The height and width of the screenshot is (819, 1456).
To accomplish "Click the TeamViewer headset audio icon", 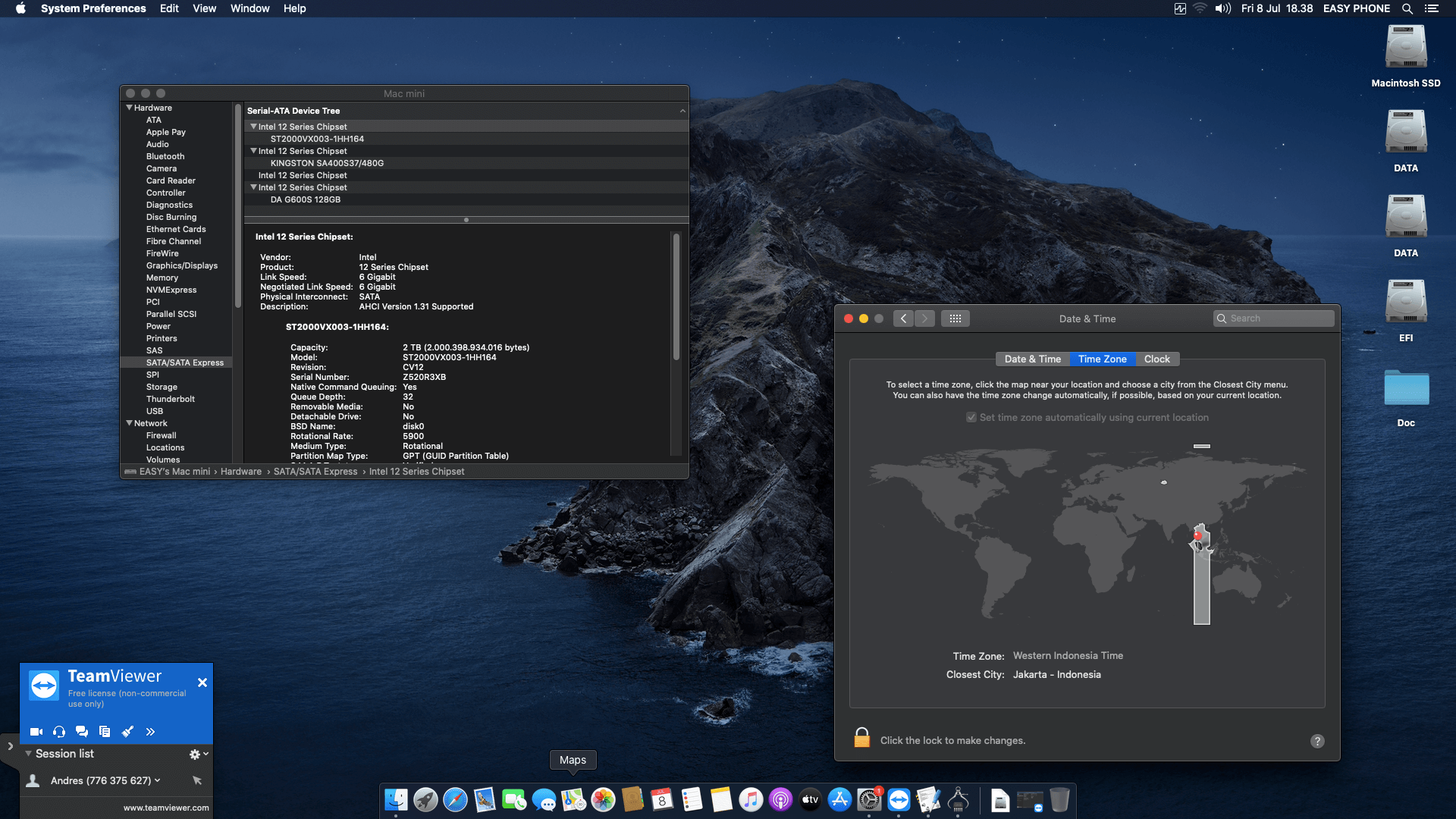I will click(x=59, y=732).
